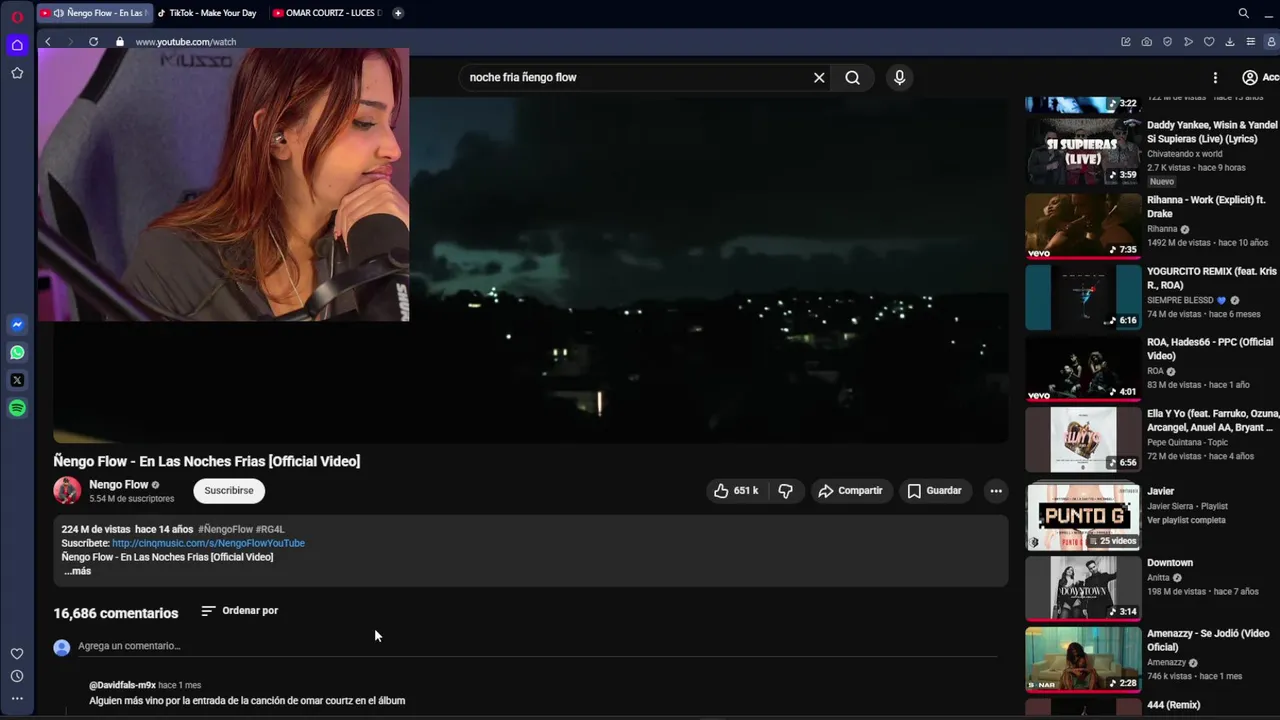Open the Downtown Anitta video thumbnail
This screenshot has height=720, width=1280.
point(1083,589)
